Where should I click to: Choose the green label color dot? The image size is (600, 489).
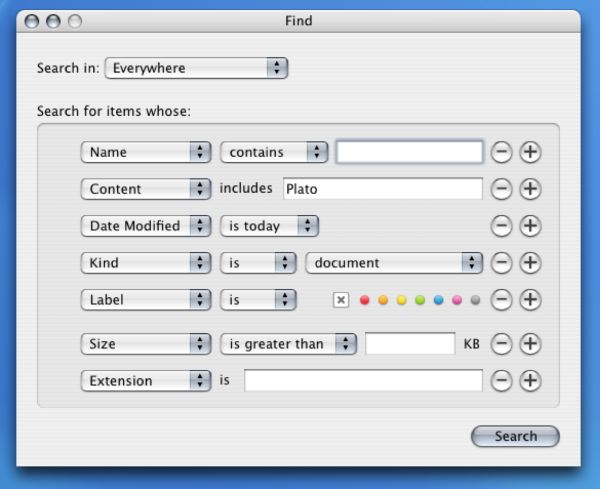click(x=420, y=300)
